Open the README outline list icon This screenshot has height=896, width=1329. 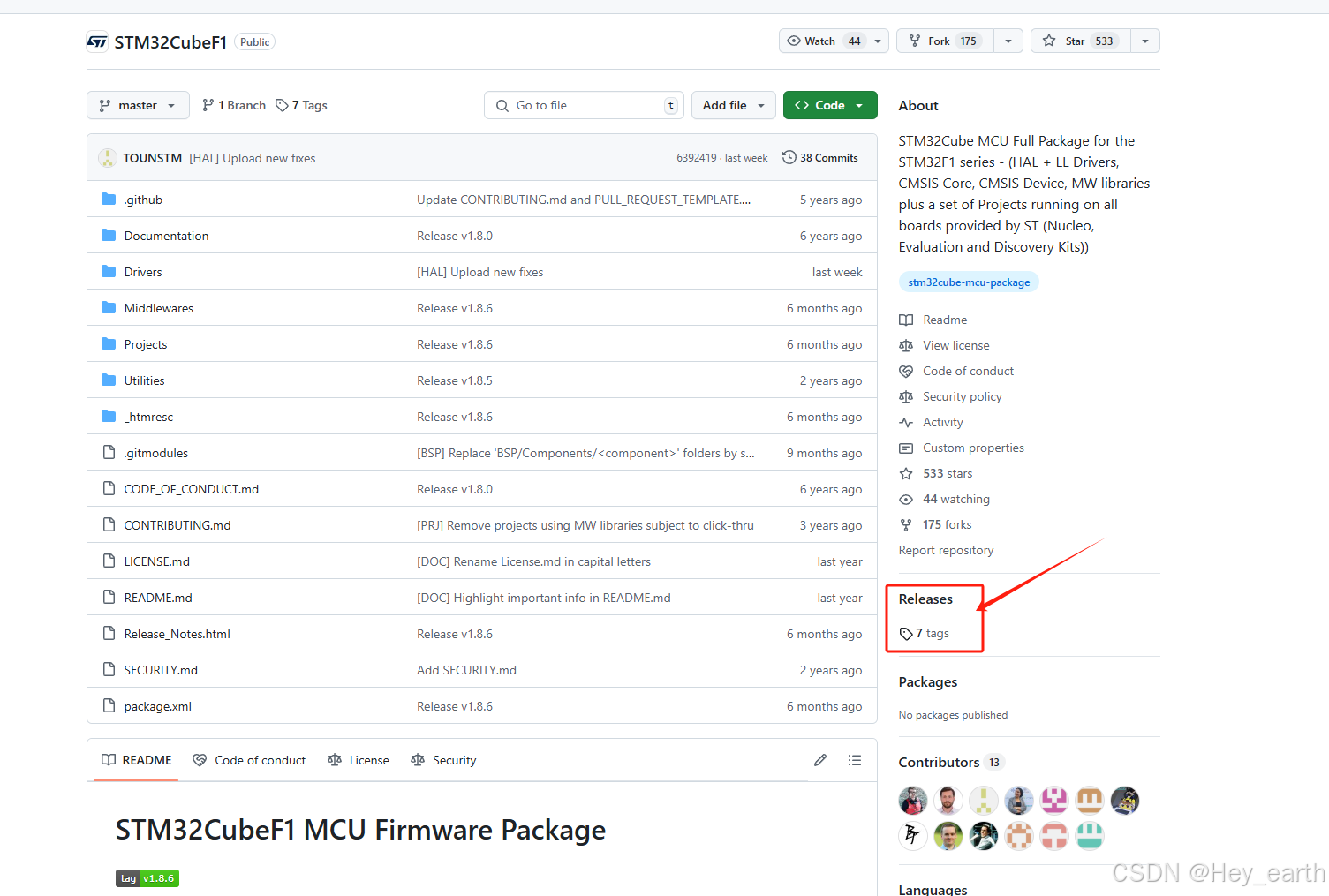(855, 760)
